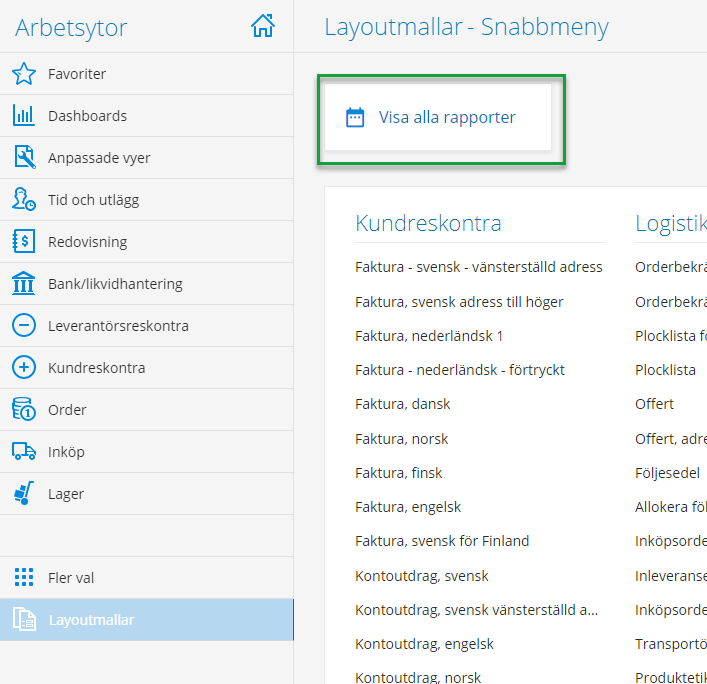Show Fler val options
Screen dimensions: 707x684
[x=147, y=578]
